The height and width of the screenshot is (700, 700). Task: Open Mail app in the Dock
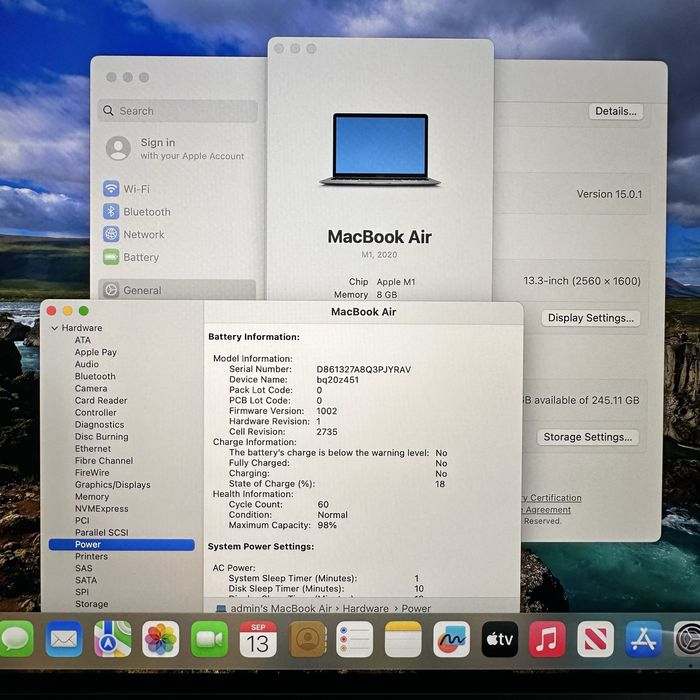pyautogui.click(x=64, y=639)
